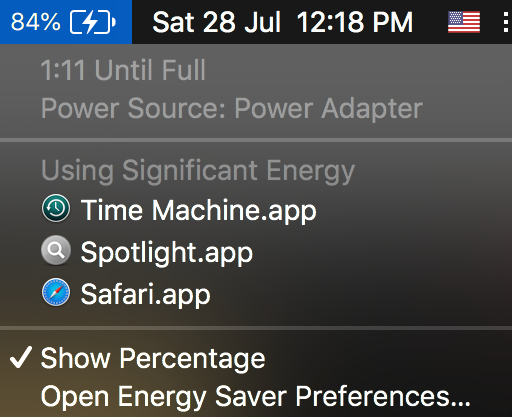
Task: Click the Power Source: Power Adapter line
Action: (x=232, y=108)
